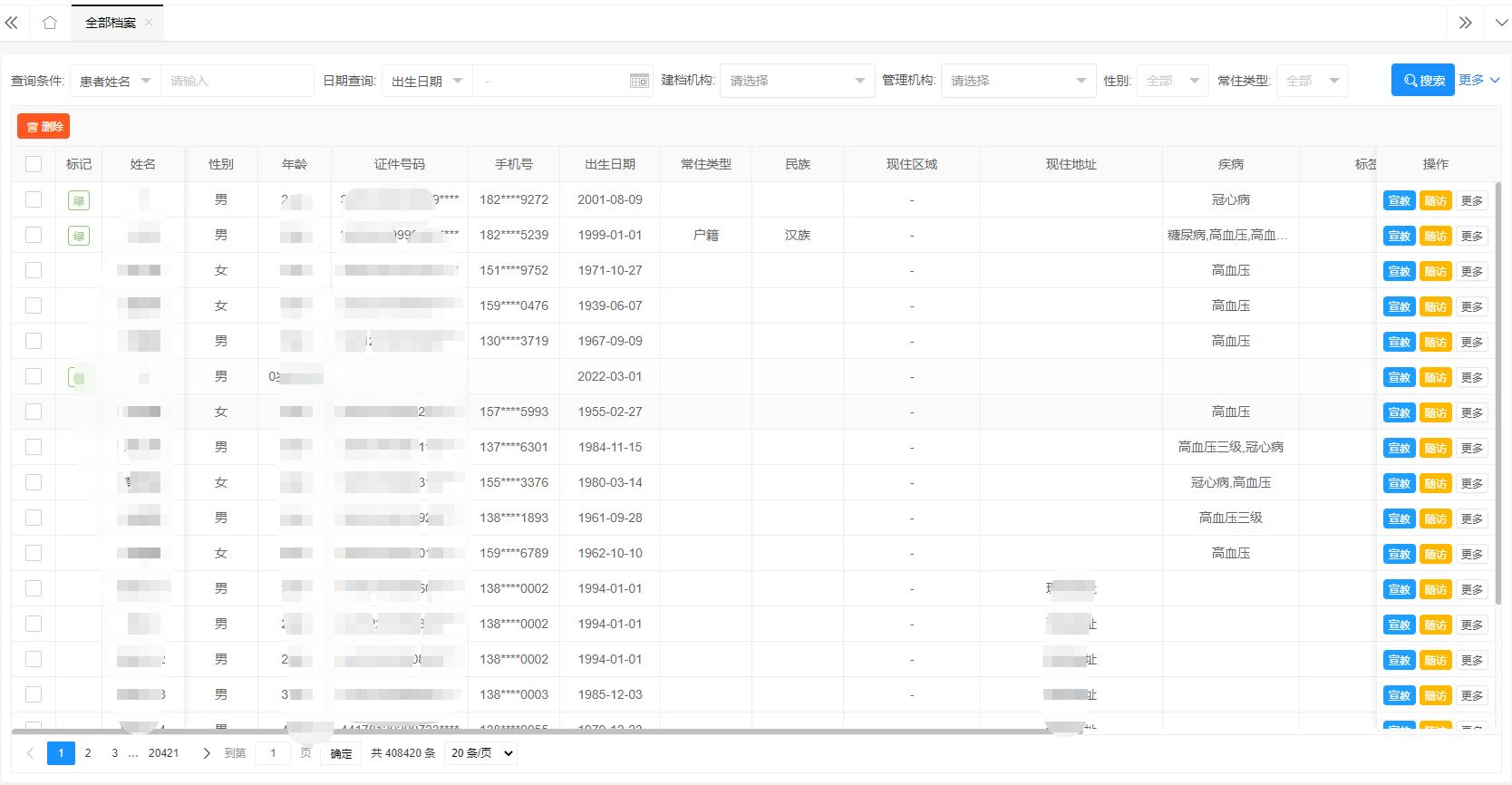This screenshot has height=785, width=1512.
Task: Expand 更多 search options
Action: point(1478,80)
